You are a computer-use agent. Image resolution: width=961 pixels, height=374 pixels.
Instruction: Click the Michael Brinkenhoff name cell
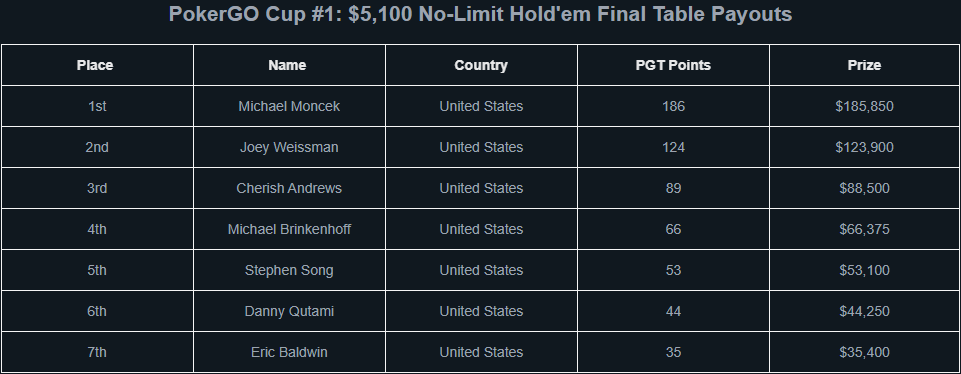289,229
